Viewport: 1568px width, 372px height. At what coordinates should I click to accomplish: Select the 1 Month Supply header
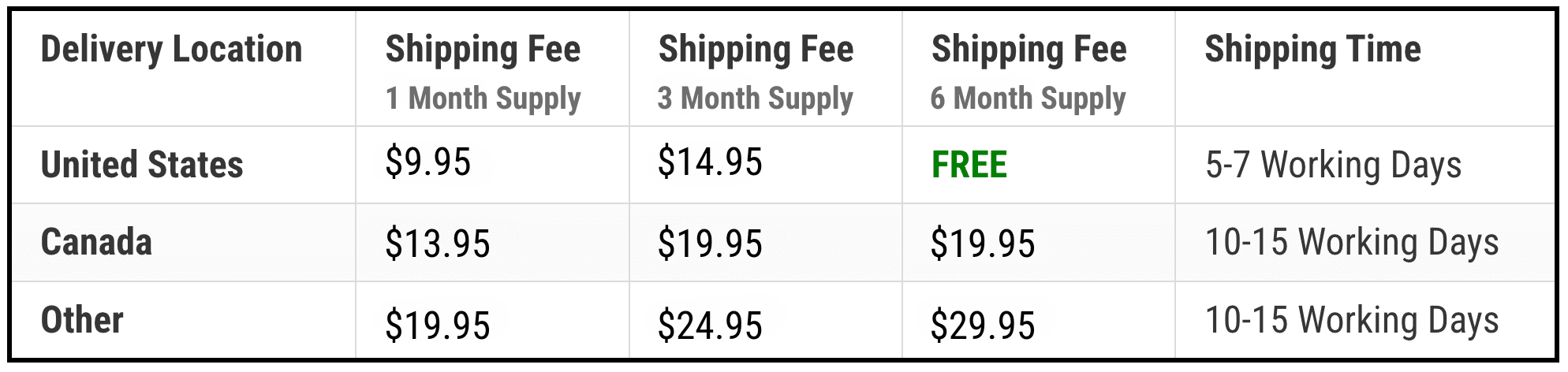483,99
